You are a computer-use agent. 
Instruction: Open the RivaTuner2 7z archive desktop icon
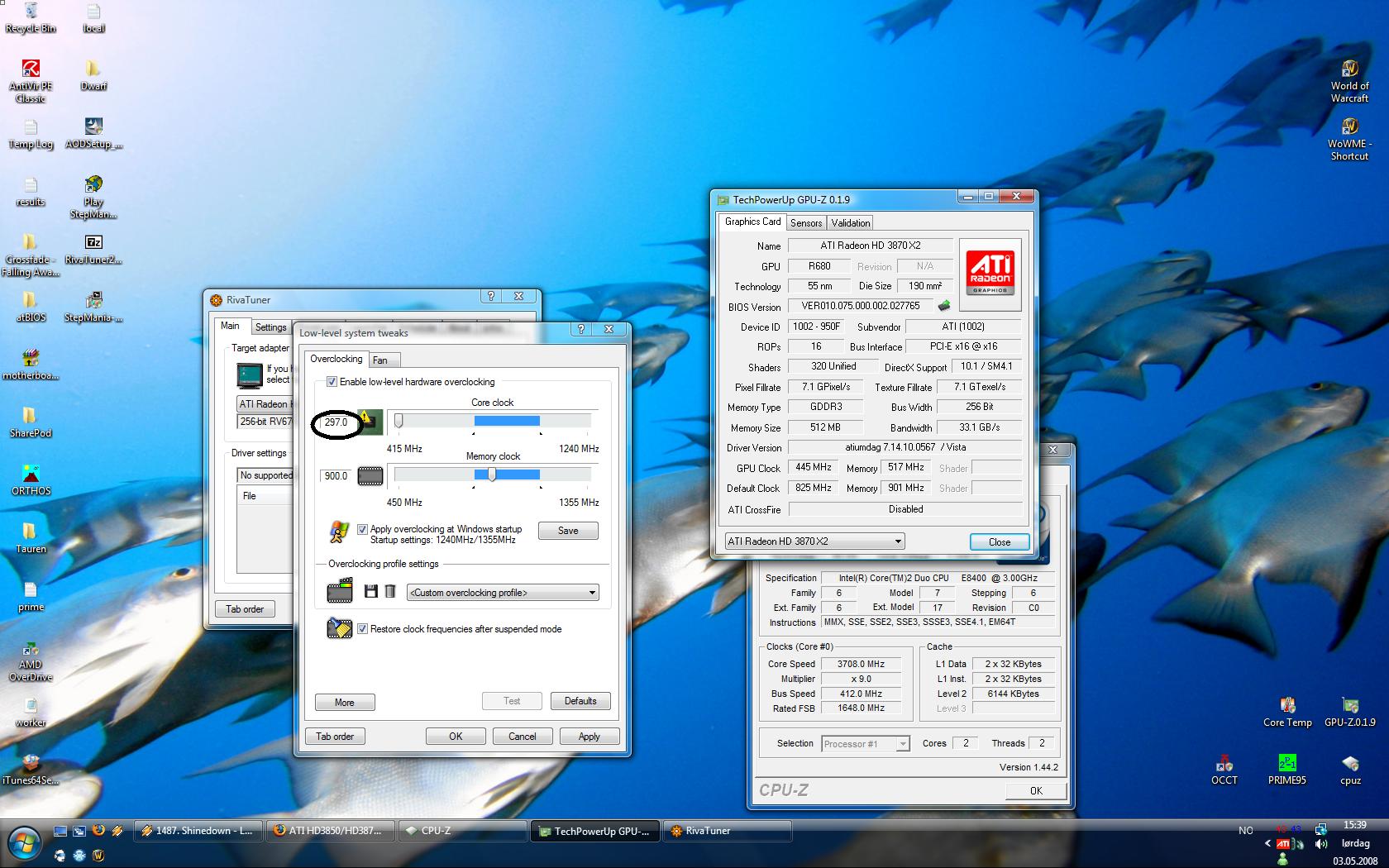point(93,249)
